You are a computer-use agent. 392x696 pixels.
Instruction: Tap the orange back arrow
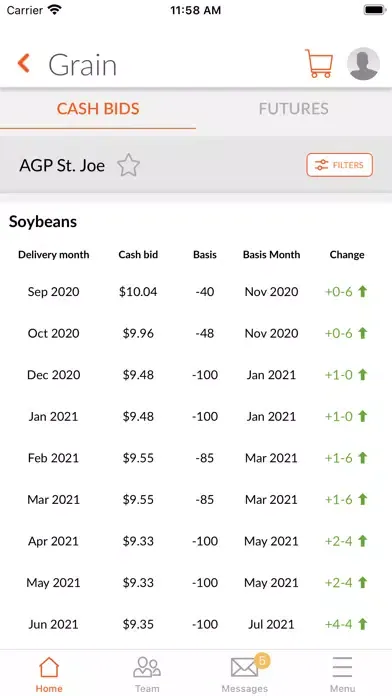[24, 63]
